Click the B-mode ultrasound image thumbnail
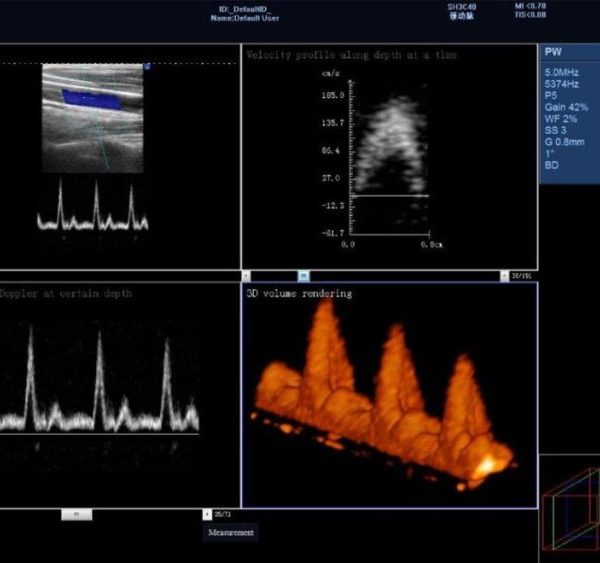 95,115
